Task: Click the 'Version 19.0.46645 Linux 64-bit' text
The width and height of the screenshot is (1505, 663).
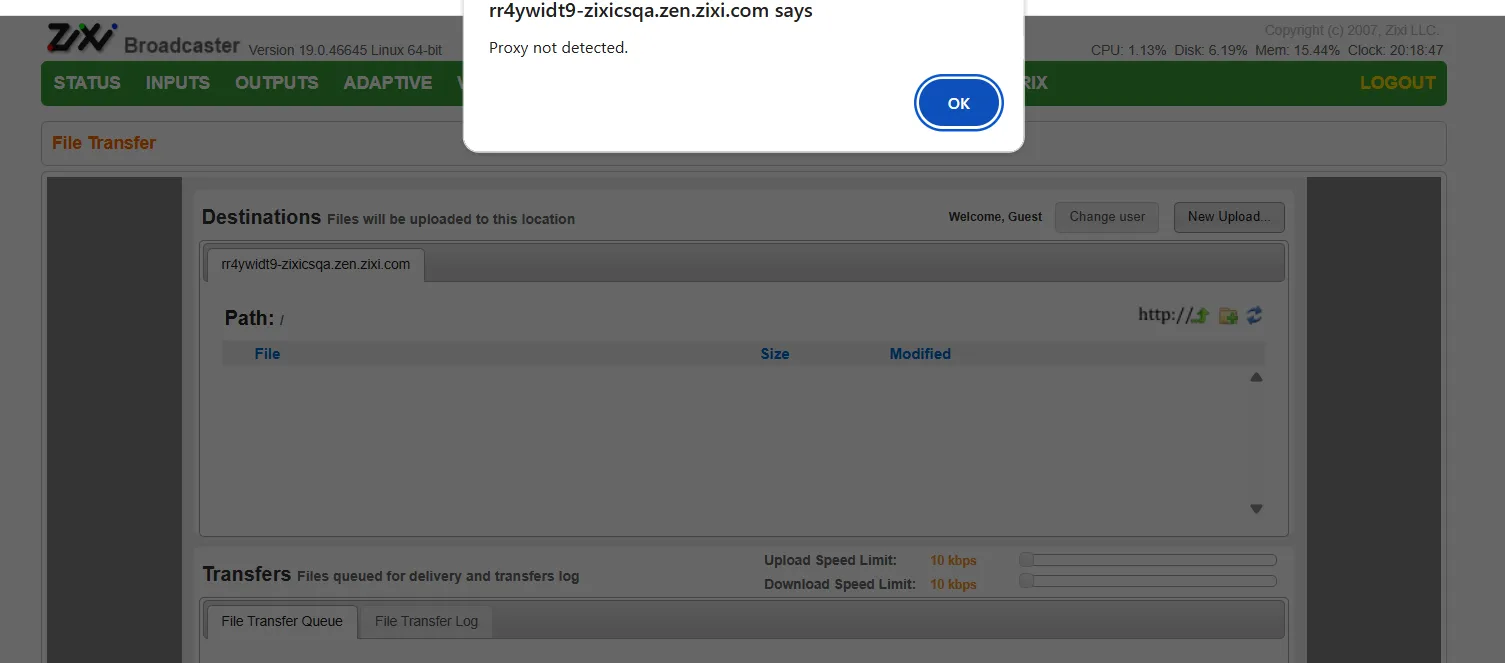Action: (345, 50)
